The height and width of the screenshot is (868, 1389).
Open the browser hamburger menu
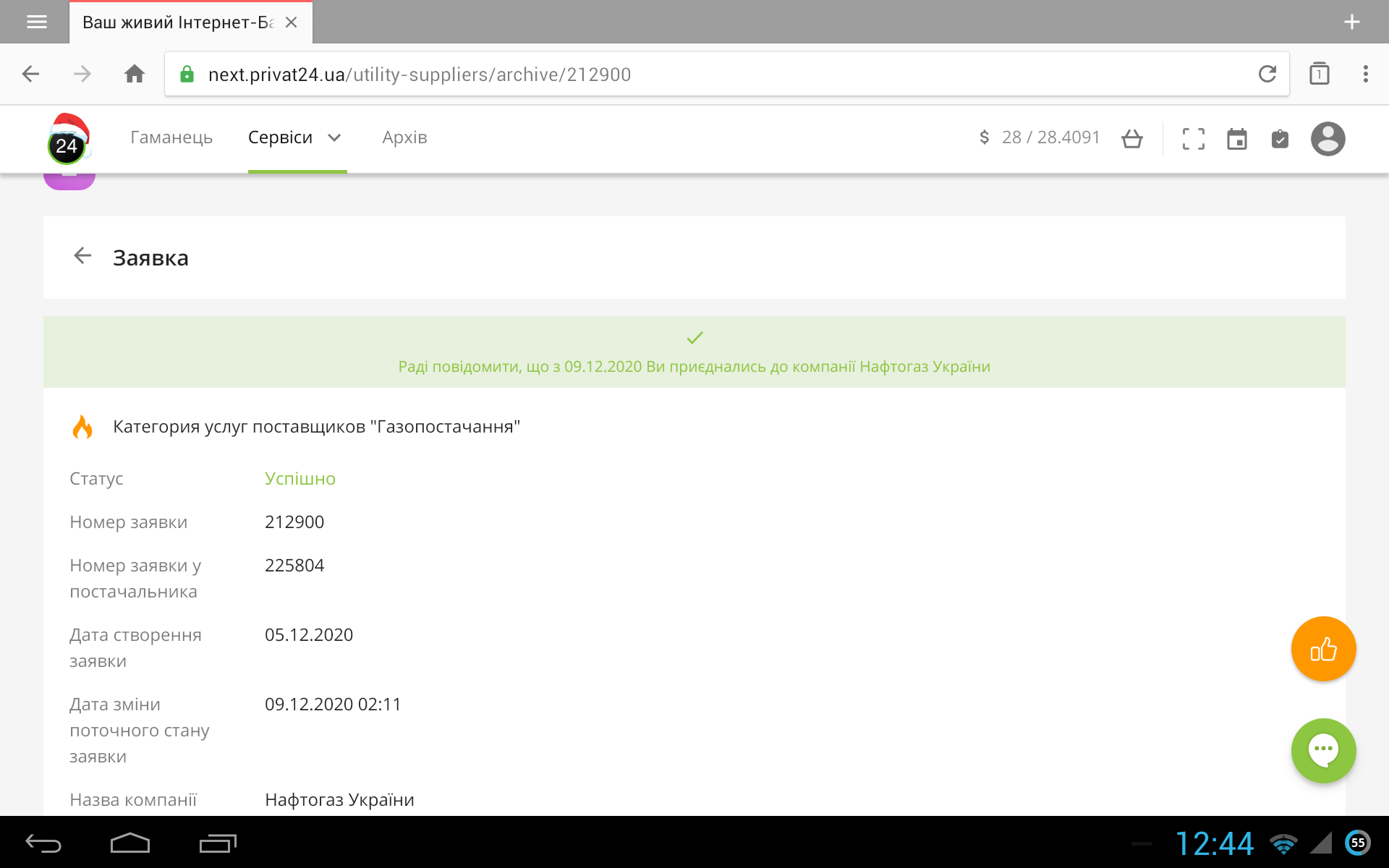point(36,22)
